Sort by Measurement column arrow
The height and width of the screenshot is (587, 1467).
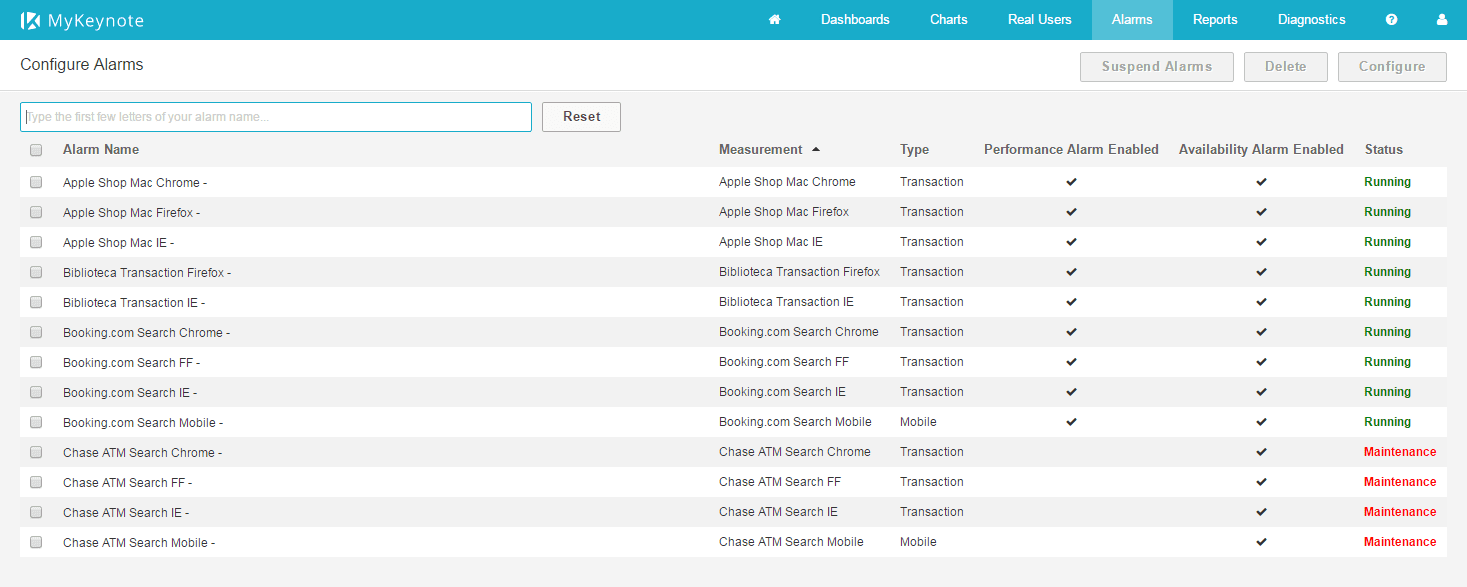[816, 150]
